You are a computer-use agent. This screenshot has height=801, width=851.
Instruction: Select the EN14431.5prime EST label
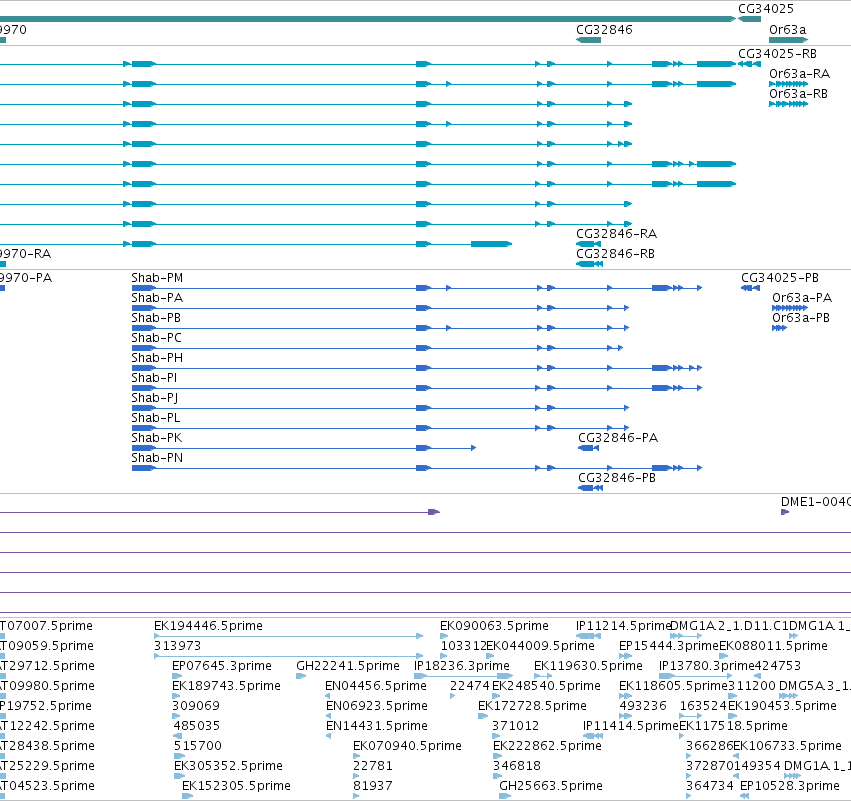tap(377, 727)
